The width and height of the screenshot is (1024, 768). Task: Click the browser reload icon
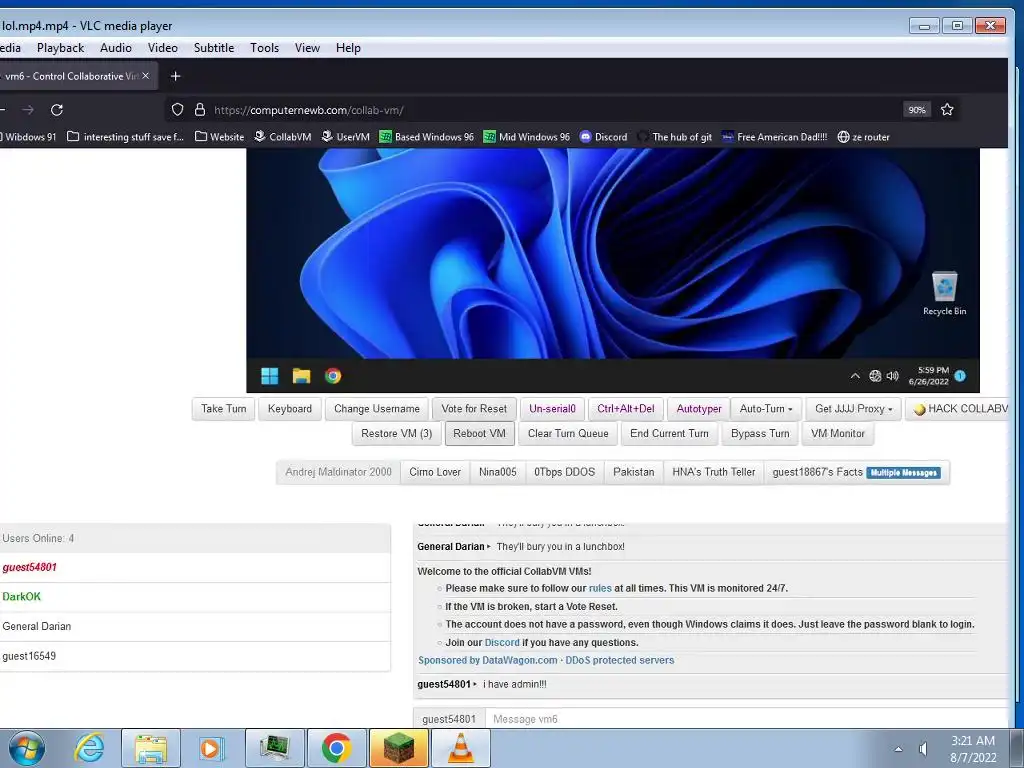[57, 110]
